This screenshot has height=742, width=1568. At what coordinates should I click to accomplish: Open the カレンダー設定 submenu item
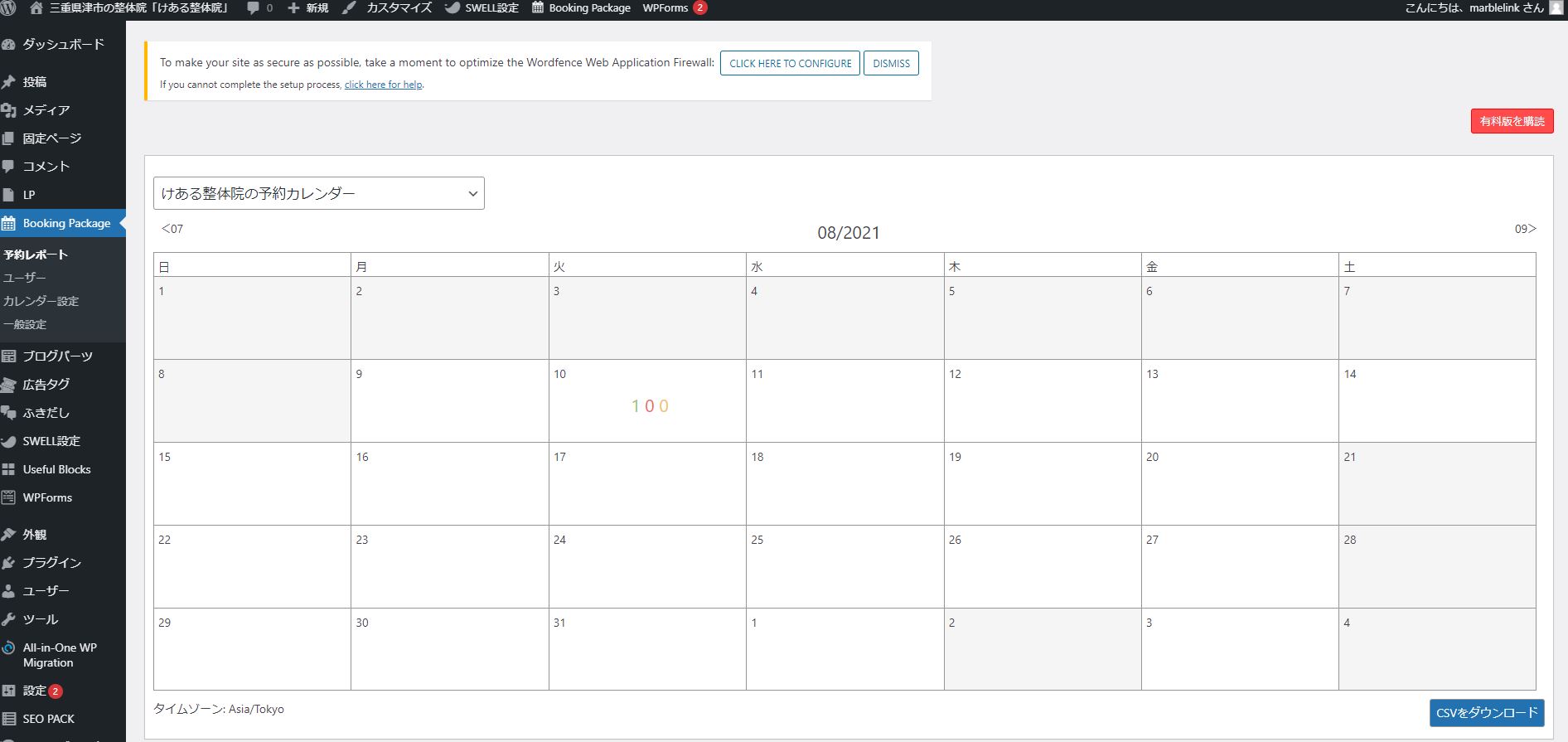41,301
